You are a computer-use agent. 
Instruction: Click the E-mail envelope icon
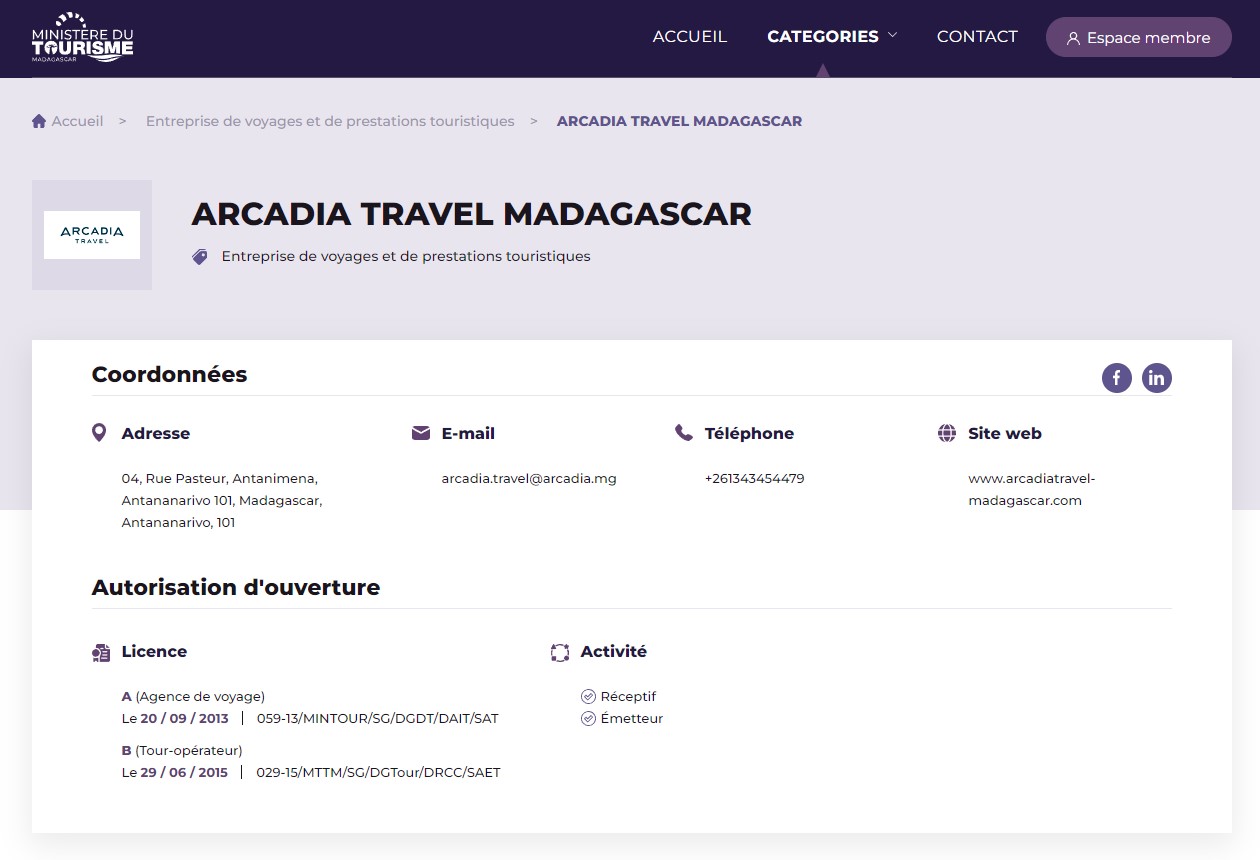(421, 433)
